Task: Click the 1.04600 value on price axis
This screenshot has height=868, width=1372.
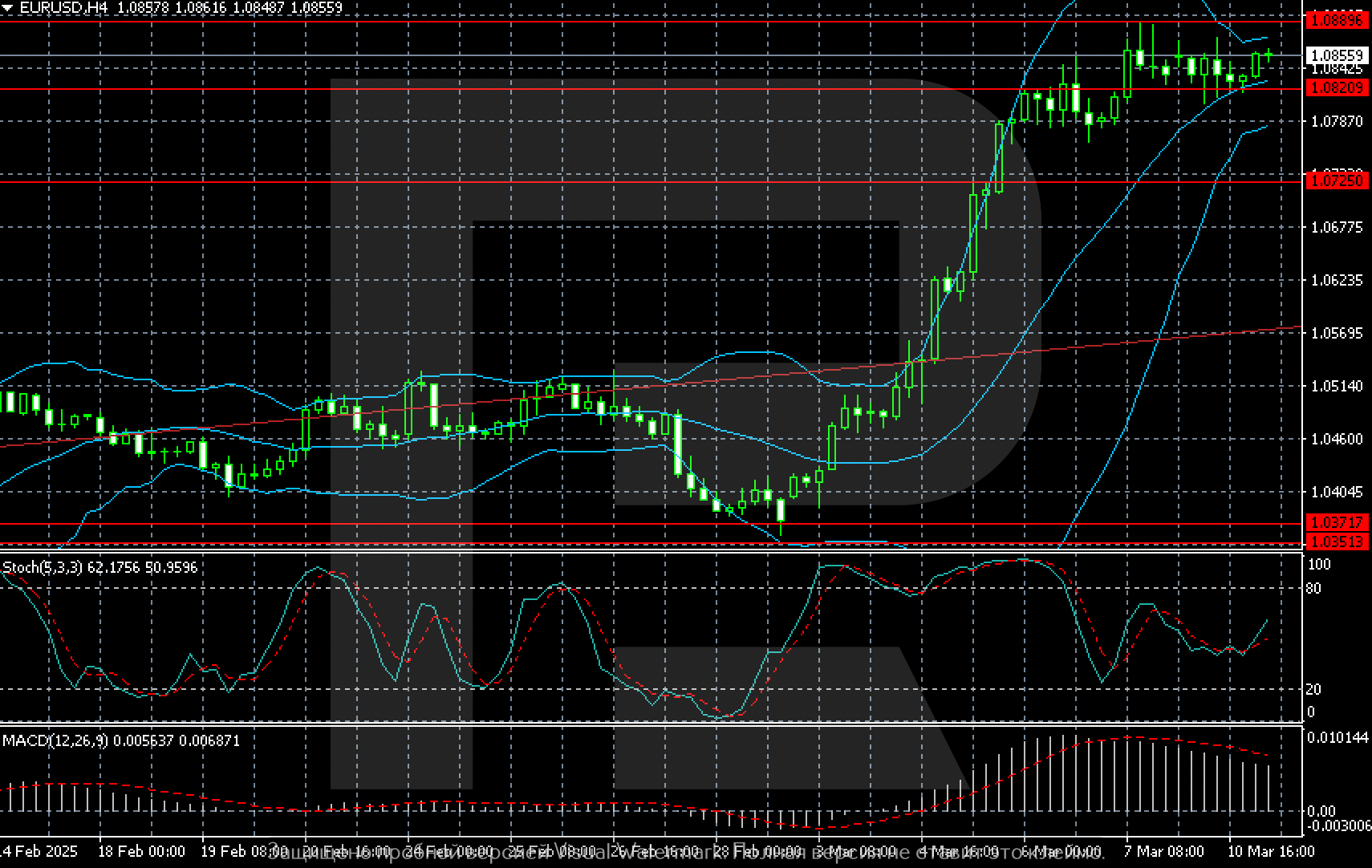Action: tap(1336, 439)
